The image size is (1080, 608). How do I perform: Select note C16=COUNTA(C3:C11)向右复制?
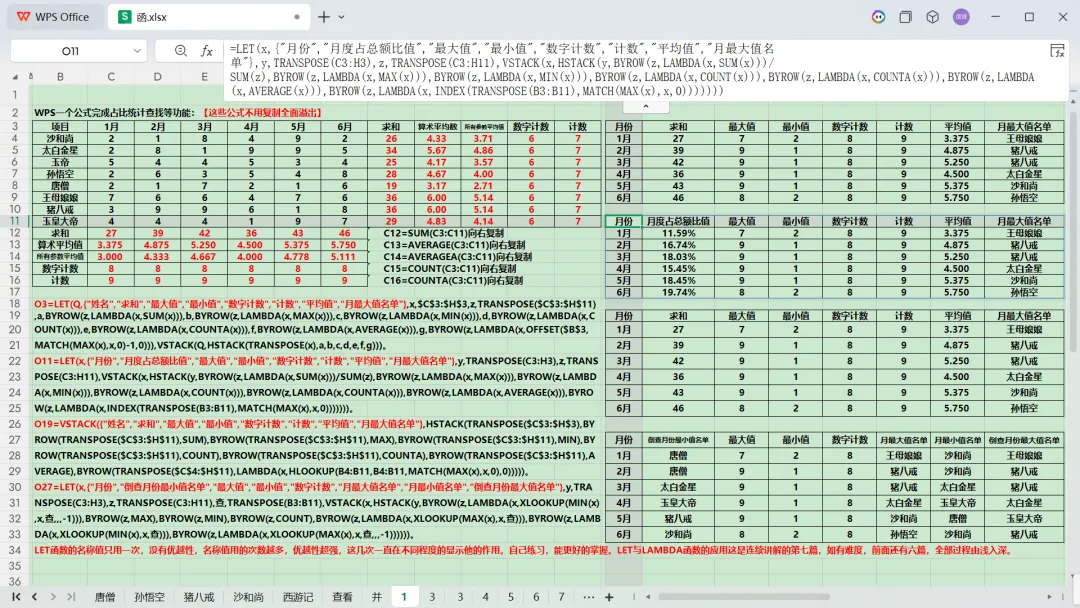point(453,280)
